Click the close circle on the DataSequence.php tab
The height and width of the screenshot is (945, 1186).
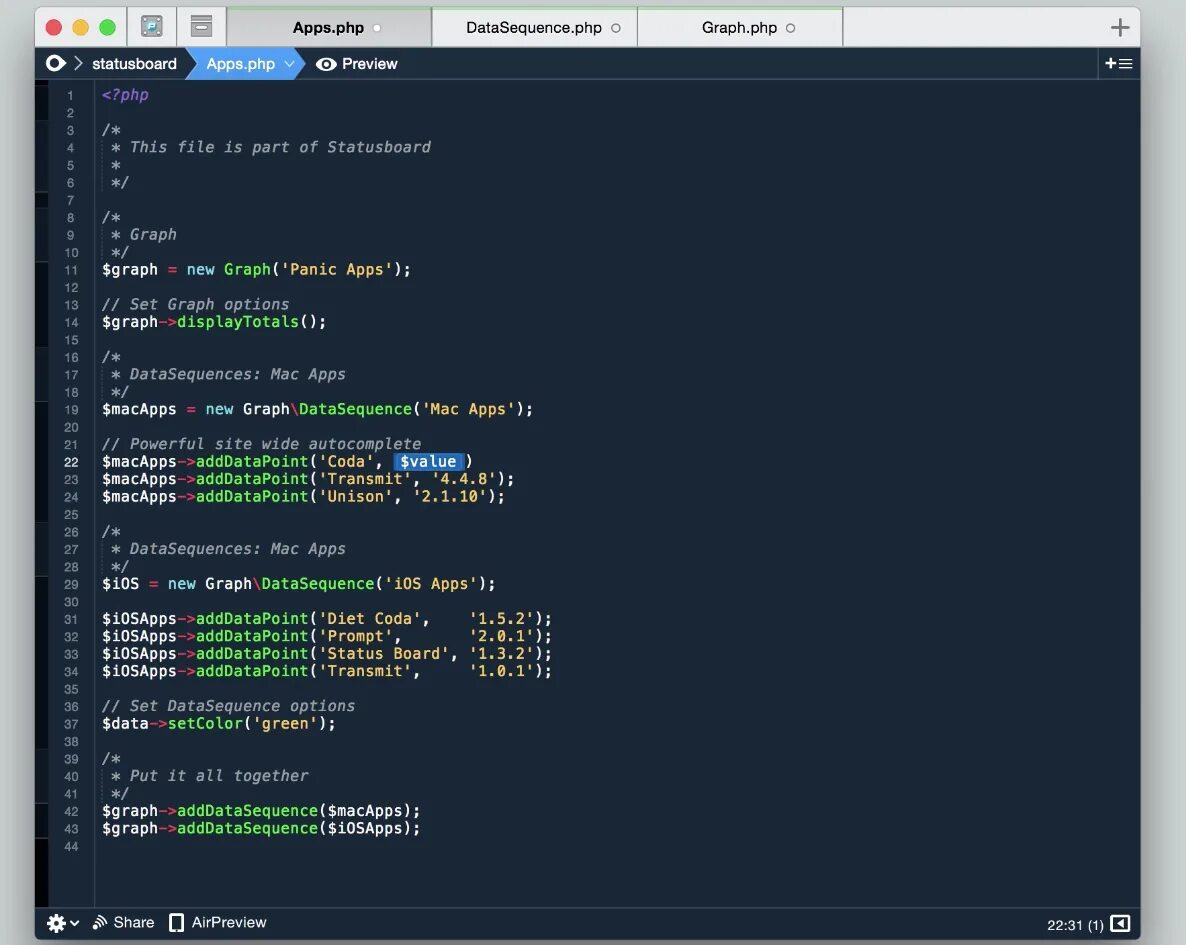(616, 28)
